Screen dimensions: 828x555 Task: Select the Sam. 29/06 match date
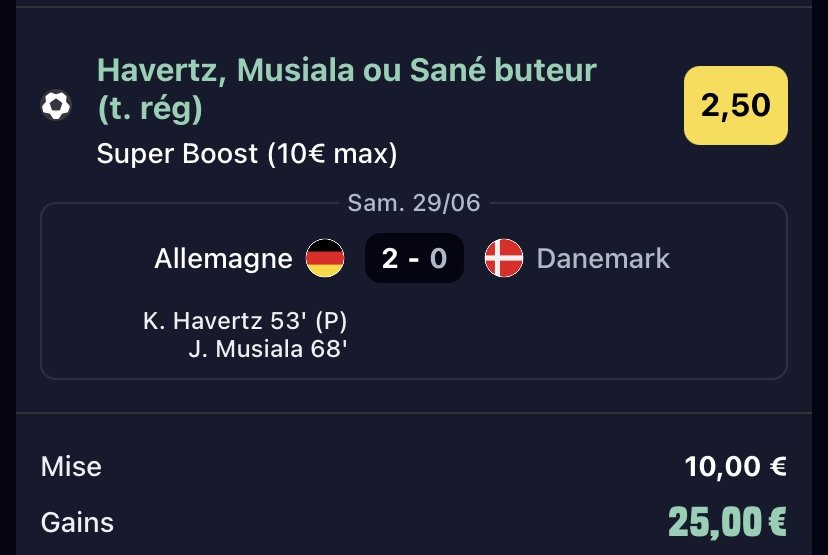pos(413,203)
